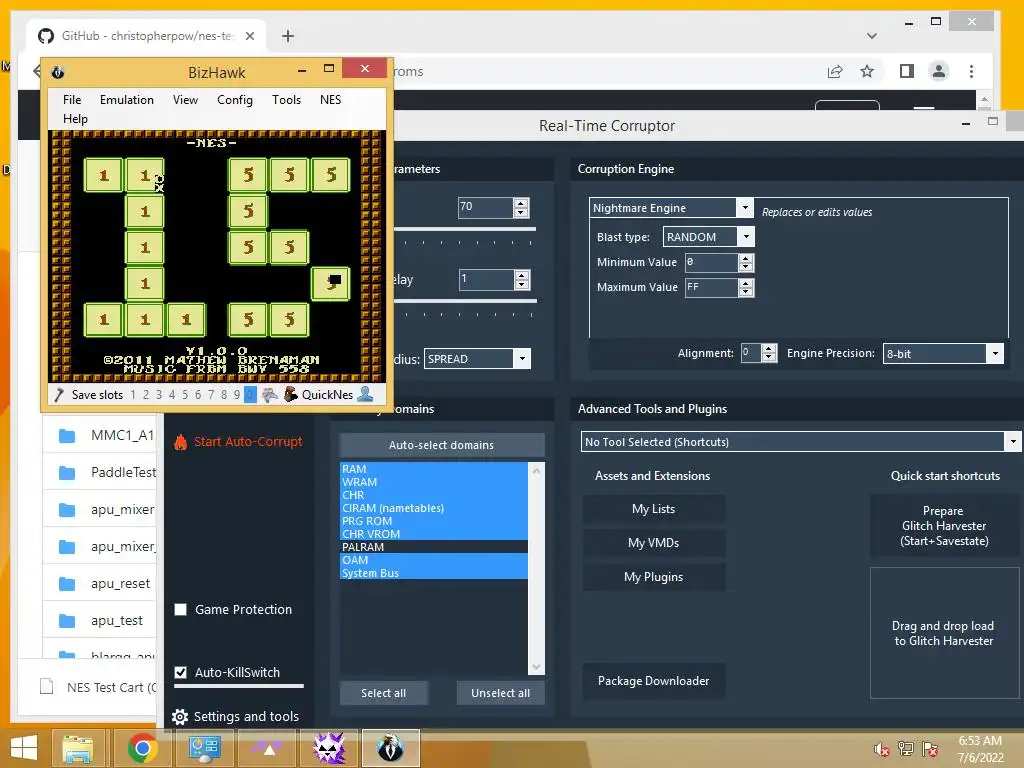Click the muted volume tray icon
This screenshot has width=1024, height=768.
881,749
